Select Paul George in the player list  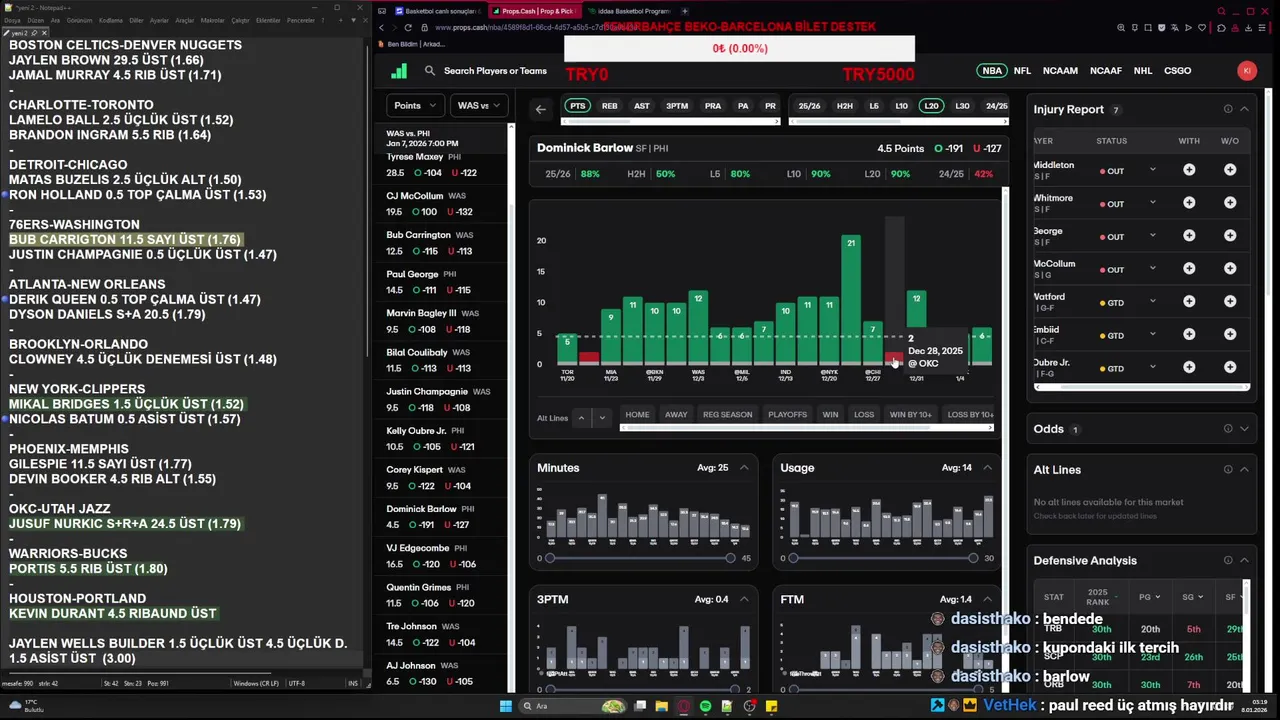pyautogui.click(x=440, y=282)
